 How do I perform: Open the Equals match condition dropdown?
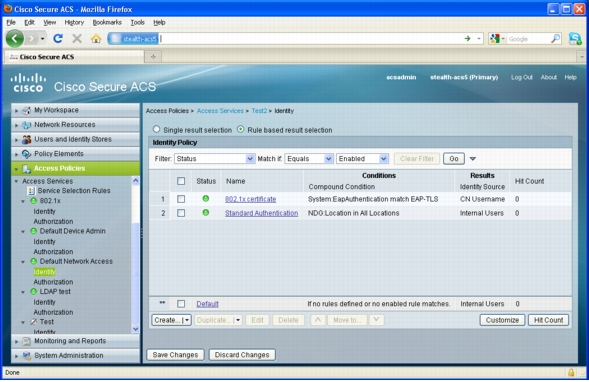click(309, 159)
